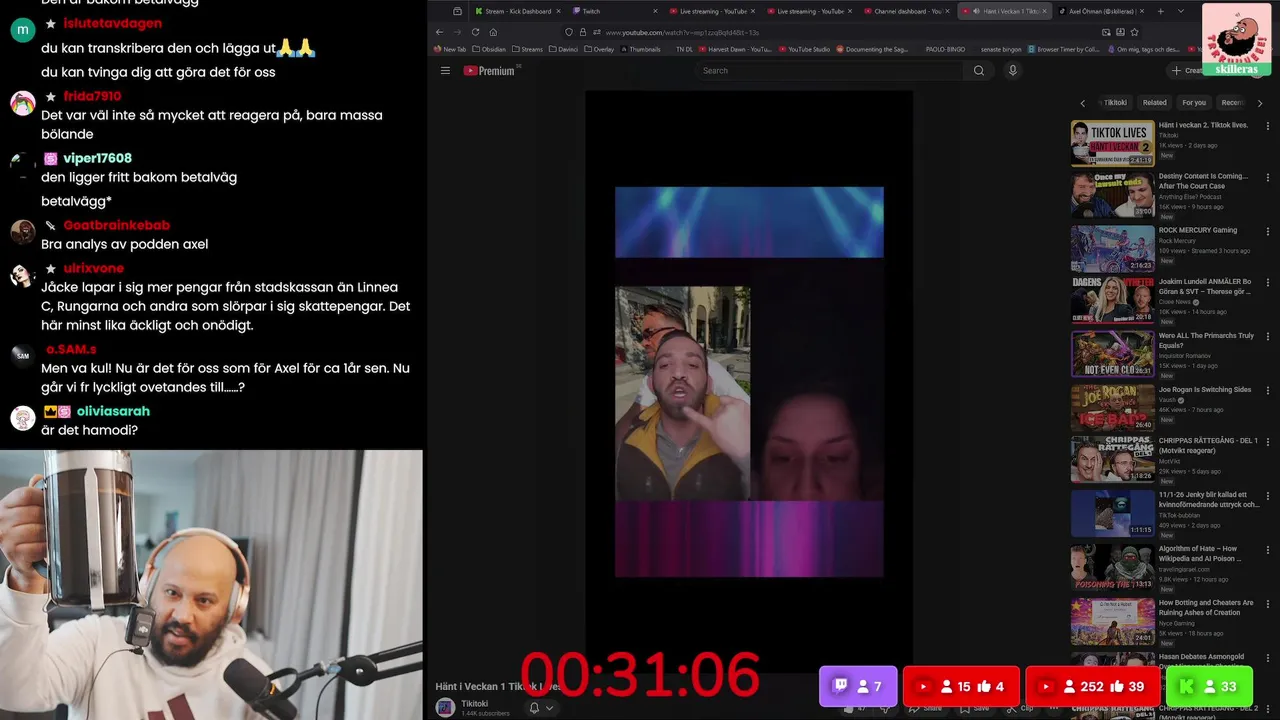
Task: Close the Hänt i Veckan 1 tab
Action: (x=1045, y=11)
